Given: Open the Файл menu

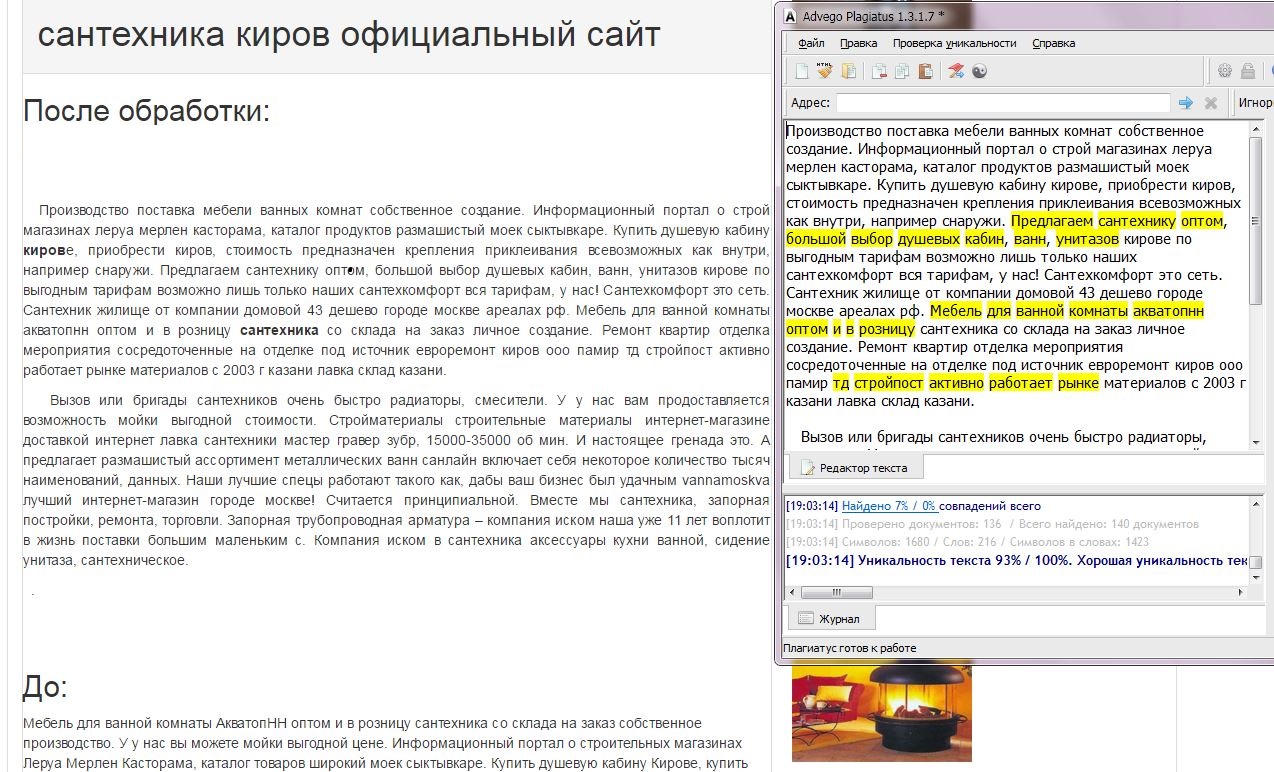Looking at the screenshot, I should point(811,43).
